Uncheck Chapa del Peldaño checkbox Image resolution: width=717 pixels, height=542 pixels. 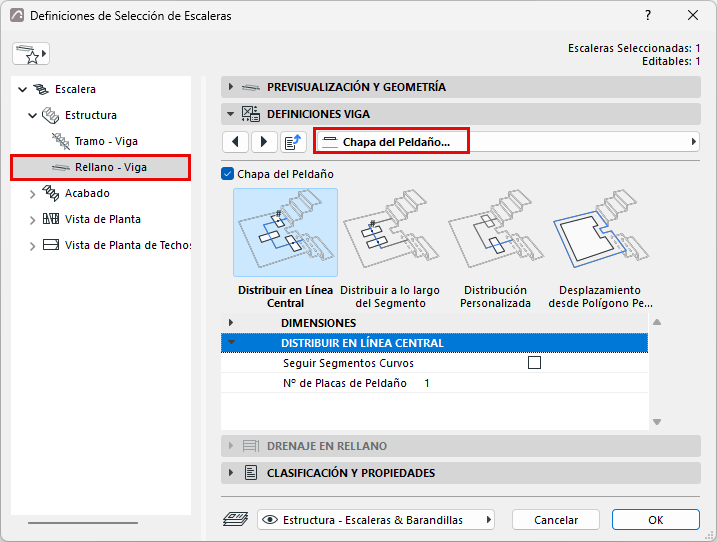pyautogui.click(x=227, y=174)
